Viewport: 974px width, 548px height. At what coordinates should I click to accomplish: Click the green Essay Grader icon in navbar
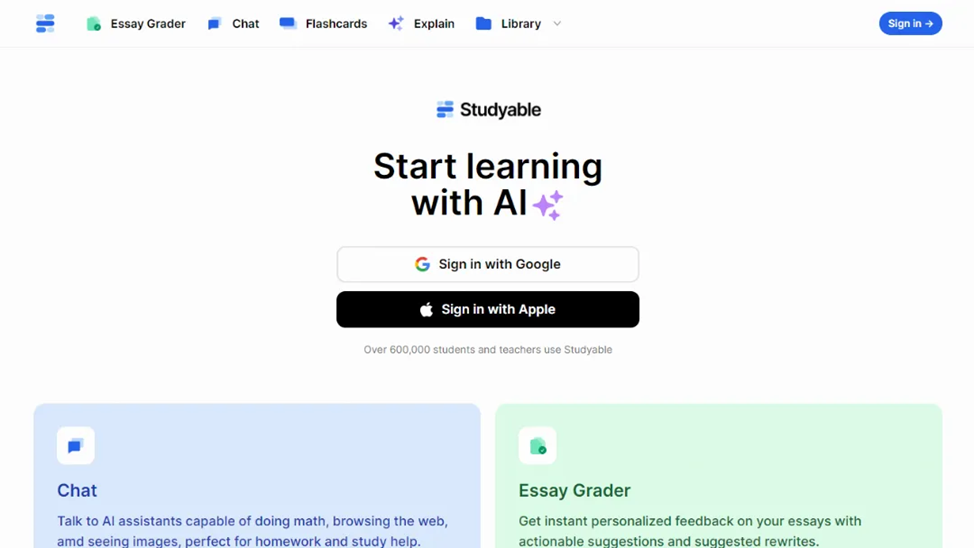pos(94,24)
